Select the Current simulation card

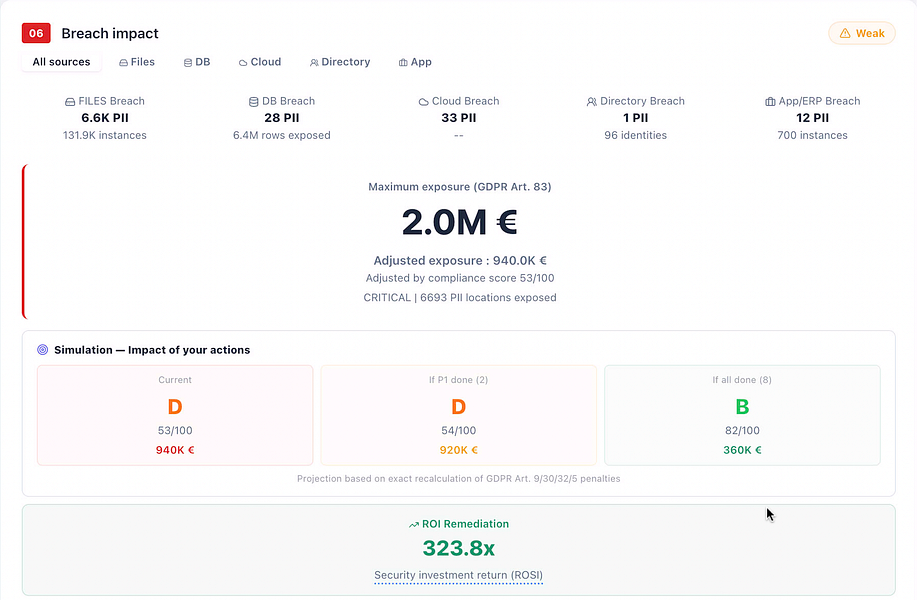point(175,415)
